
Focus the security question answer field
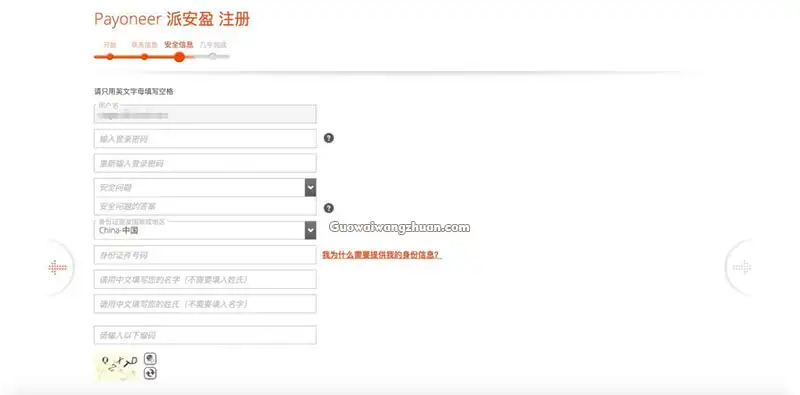[x=205, y=206]
